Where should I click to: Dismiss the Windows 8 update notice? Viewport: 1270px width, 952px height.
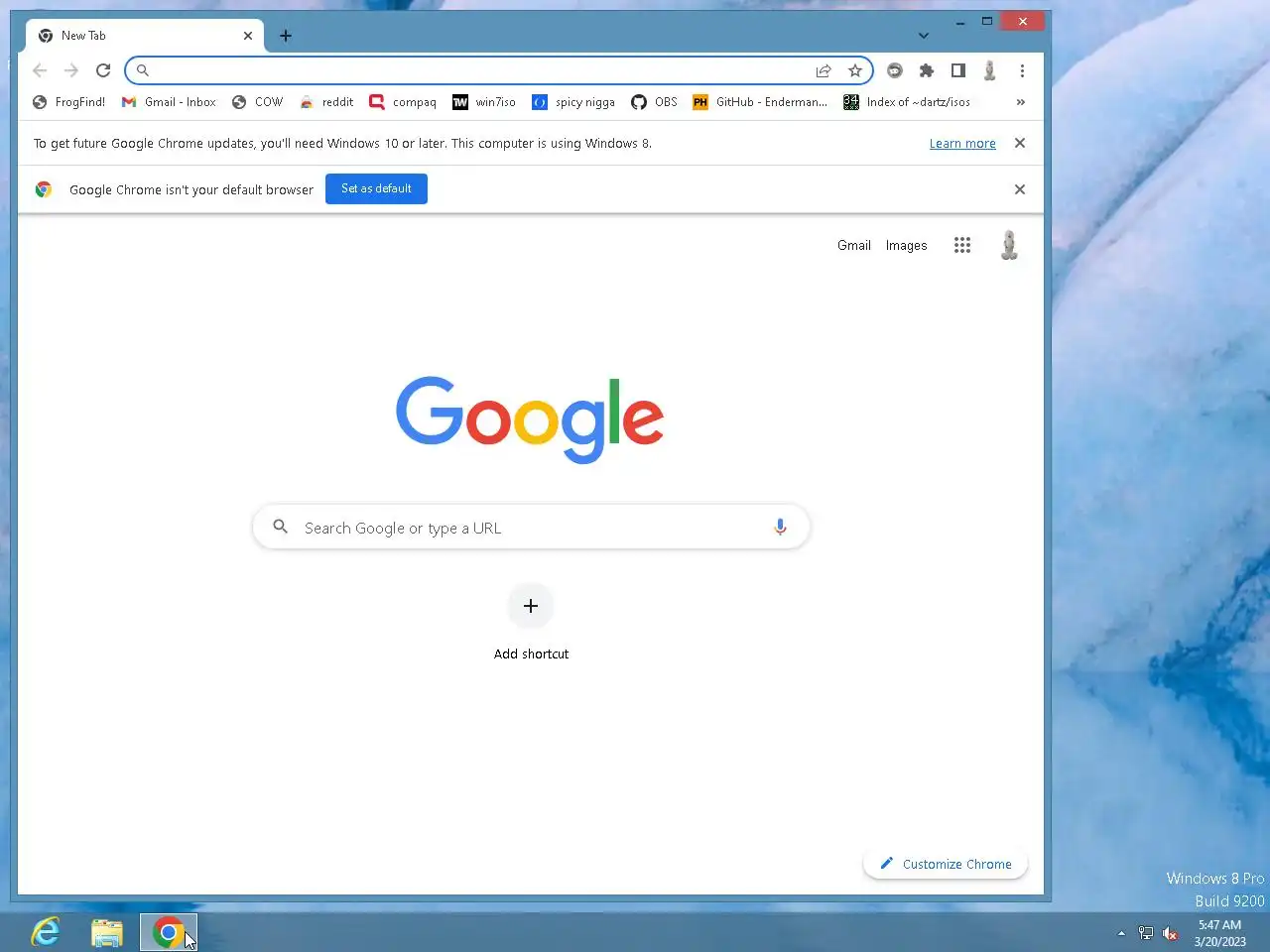pos(1020,143)
